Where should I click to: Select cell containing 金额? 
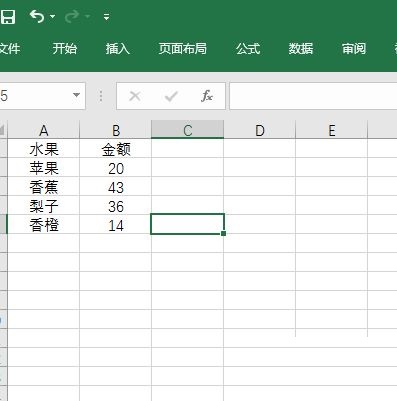point(116,149)
